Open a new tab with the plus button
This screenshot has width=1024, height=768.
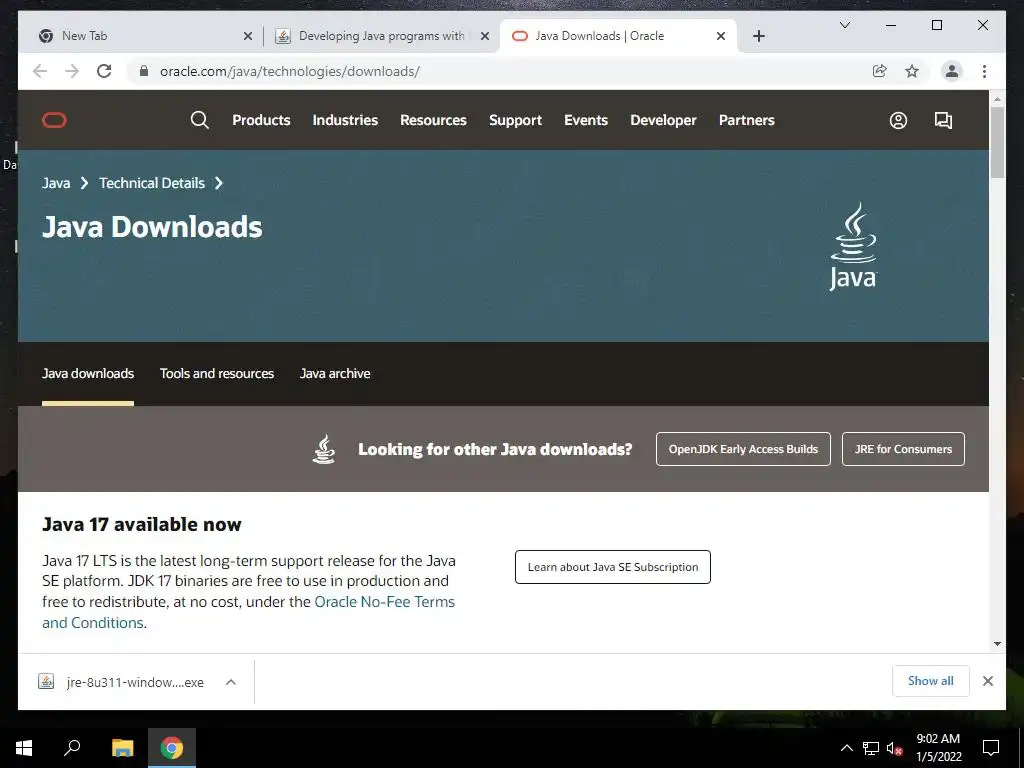(x=758, y=36)
